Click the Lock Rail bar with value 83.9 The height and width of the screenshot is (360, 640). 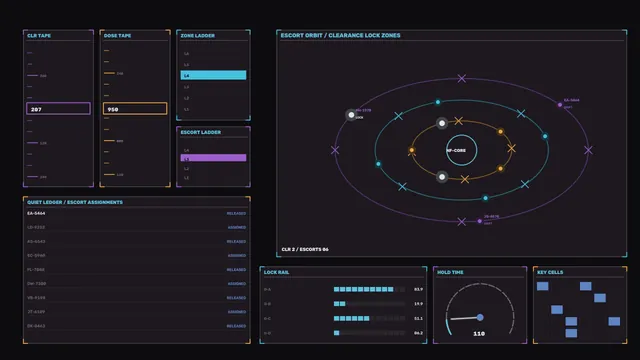click(369, 289)
